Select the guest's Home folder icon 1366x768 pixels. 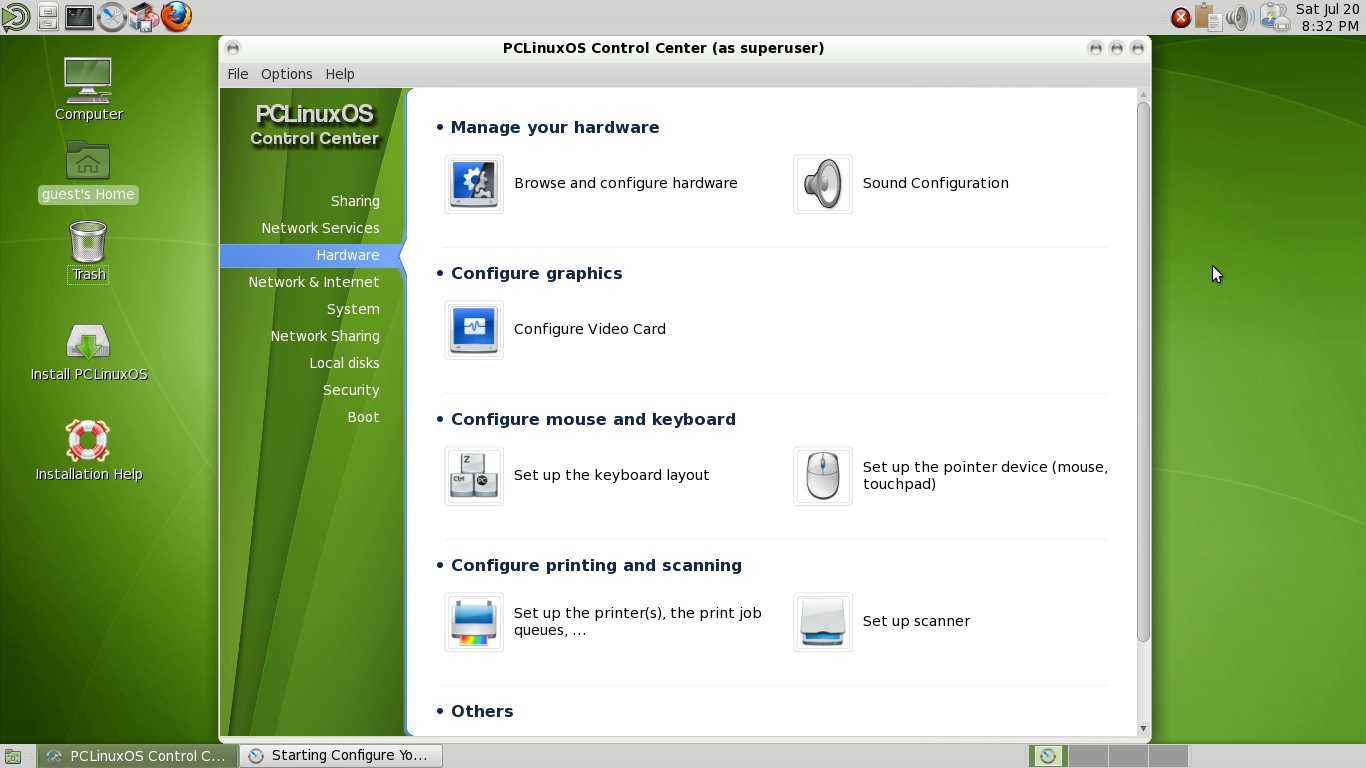[88, 161]
